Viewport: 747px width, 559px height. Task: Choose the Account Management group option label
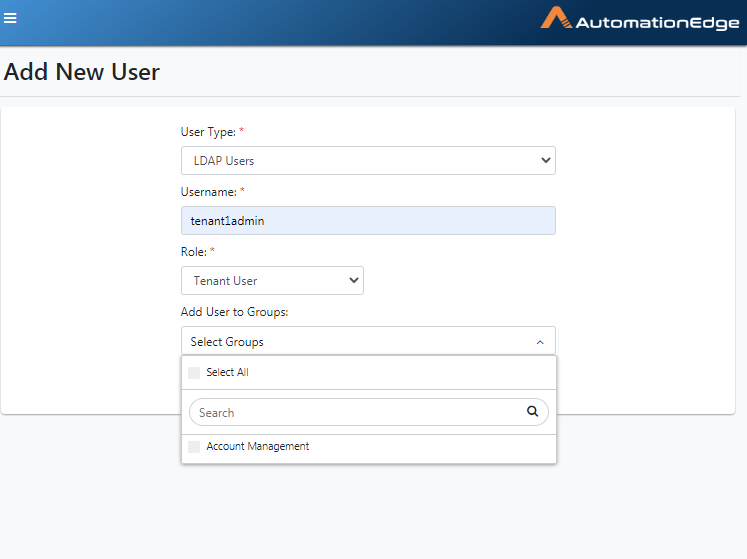(x=258, y=447)
